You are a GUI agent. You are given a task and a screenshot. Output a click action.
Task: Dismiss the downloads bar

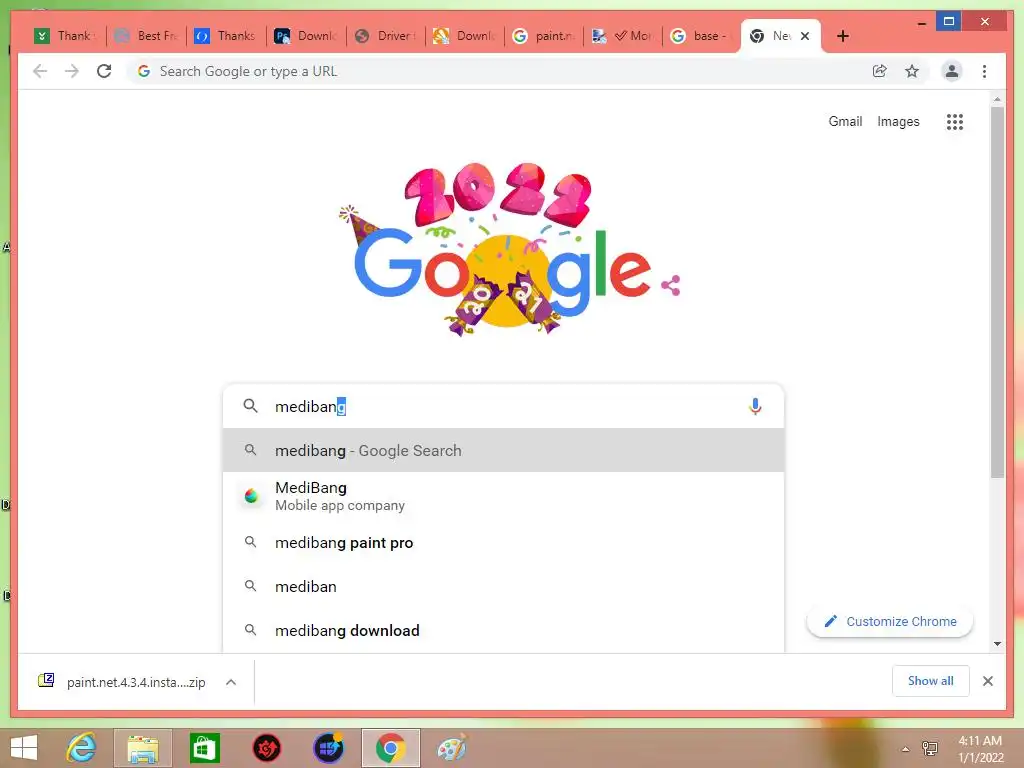[987, 681]
